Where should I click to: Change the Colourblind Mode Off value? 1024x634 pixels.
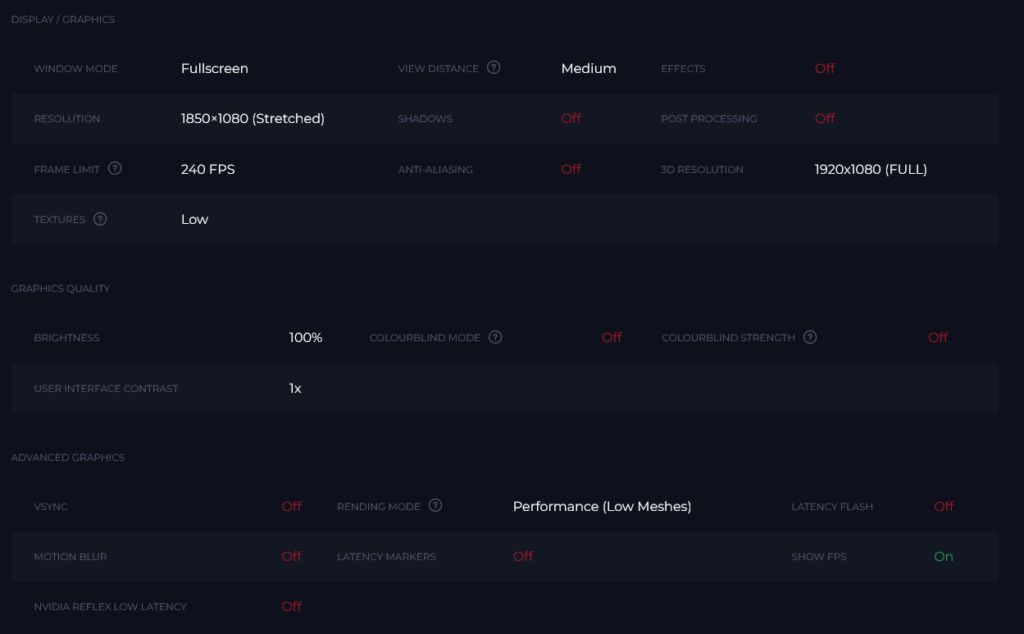(x=612, y=338)
